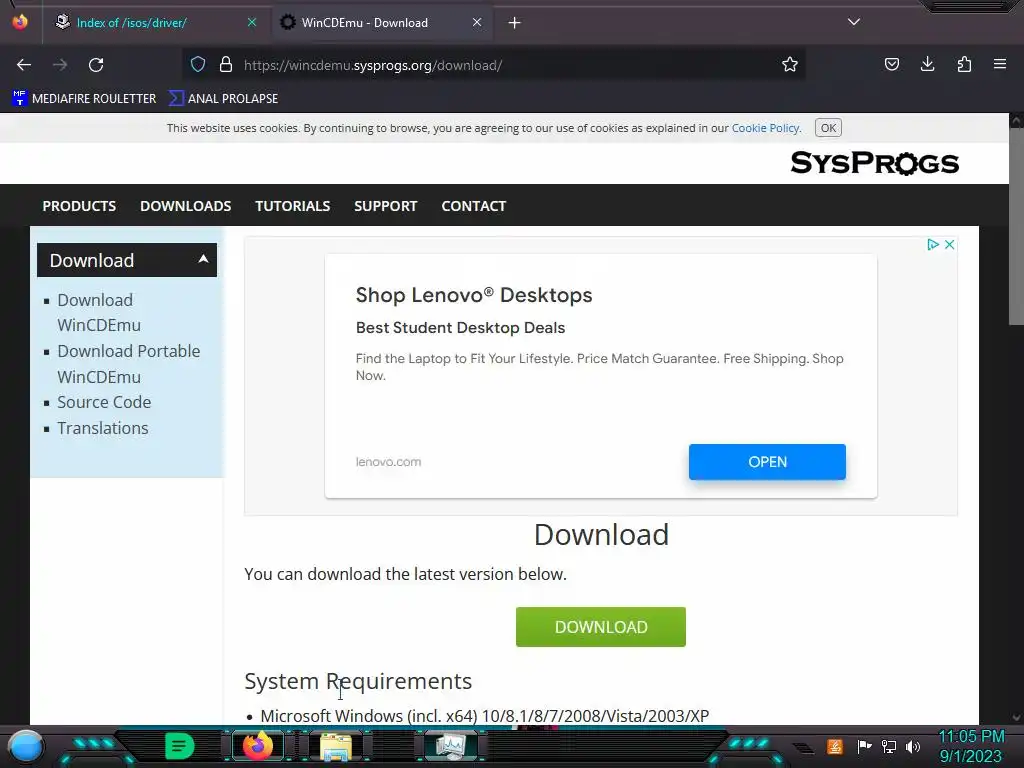
Task: Open the Download Portable WinCDEmu link
Action: pos(129,364)
